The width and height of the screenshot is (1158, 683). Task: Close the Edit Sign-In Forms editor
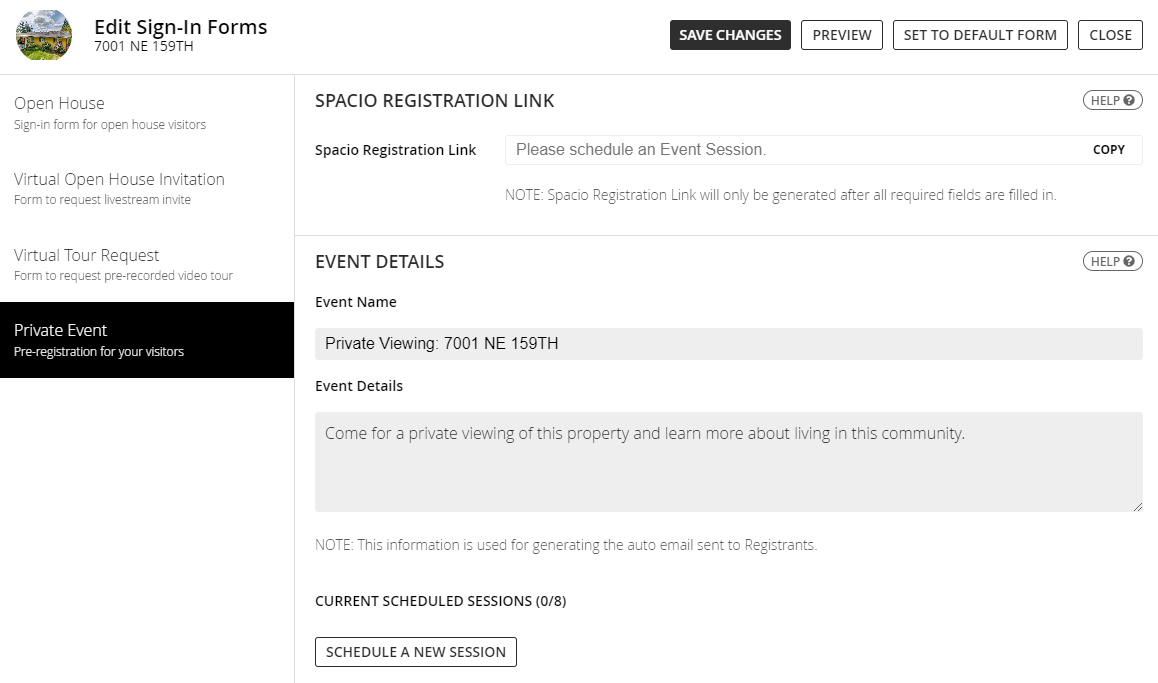tap(1110, 34)
